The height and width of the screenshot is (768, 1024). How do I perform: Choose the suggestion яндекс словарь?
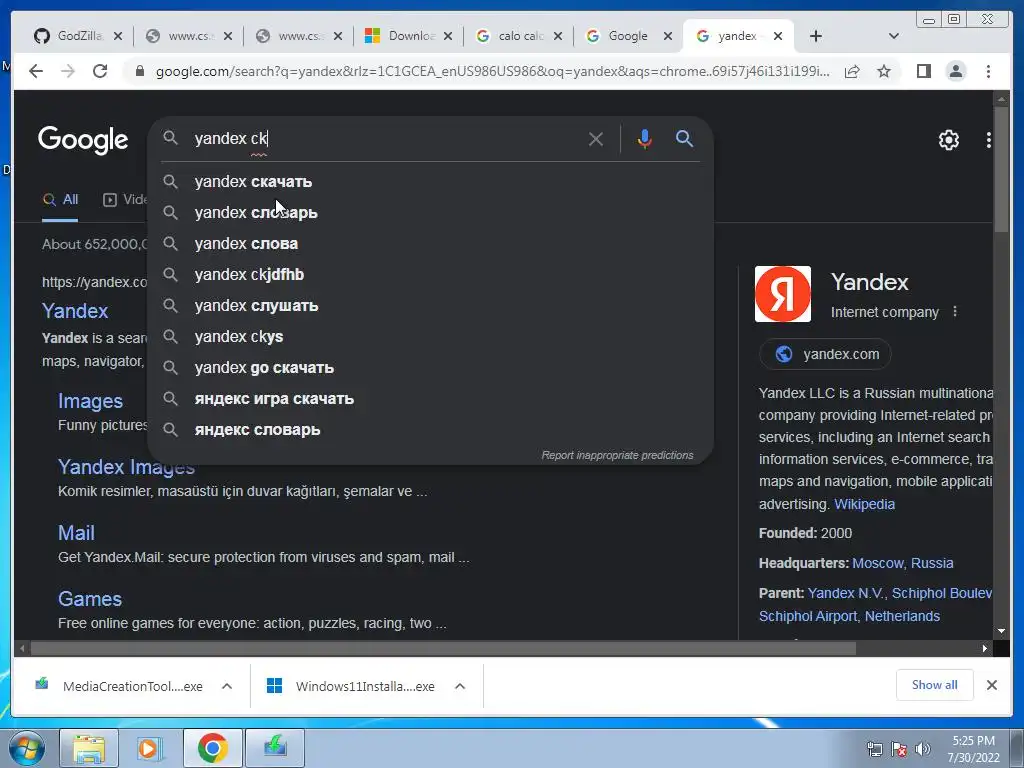[x=430, y=430]
